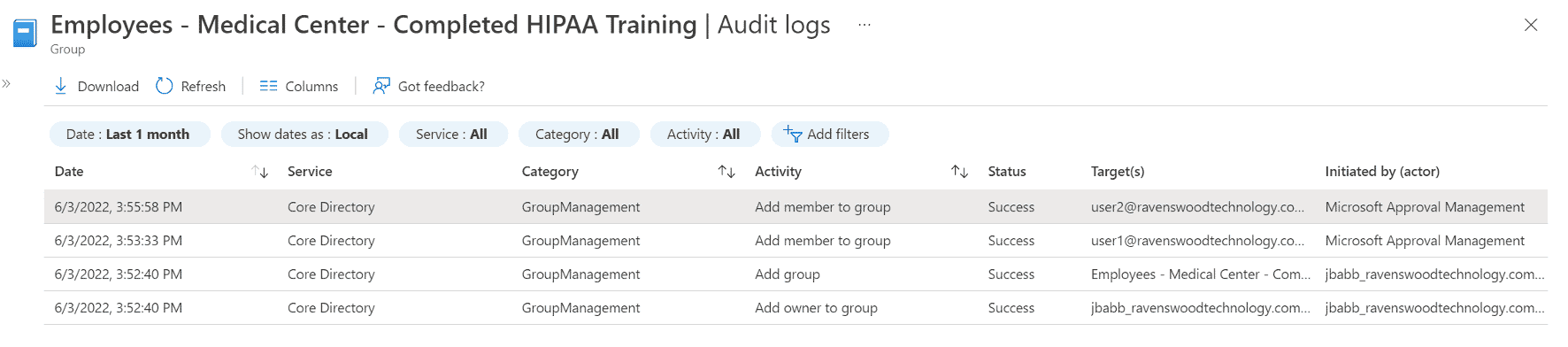
Task: Expand the sidebar with double chevron
Action: (x=6, y=84)
